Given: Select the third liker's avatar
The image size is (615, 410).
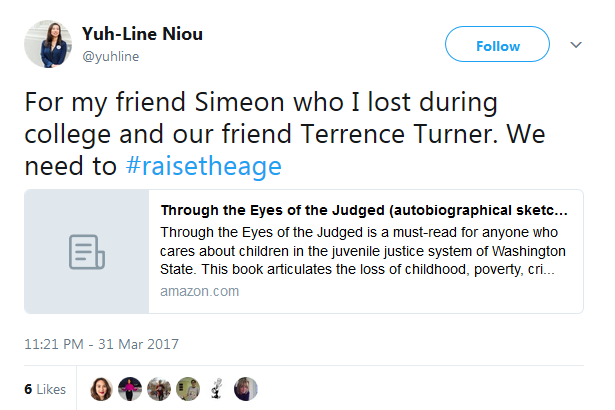Looking at the screenshot, I should coord(160,389).
